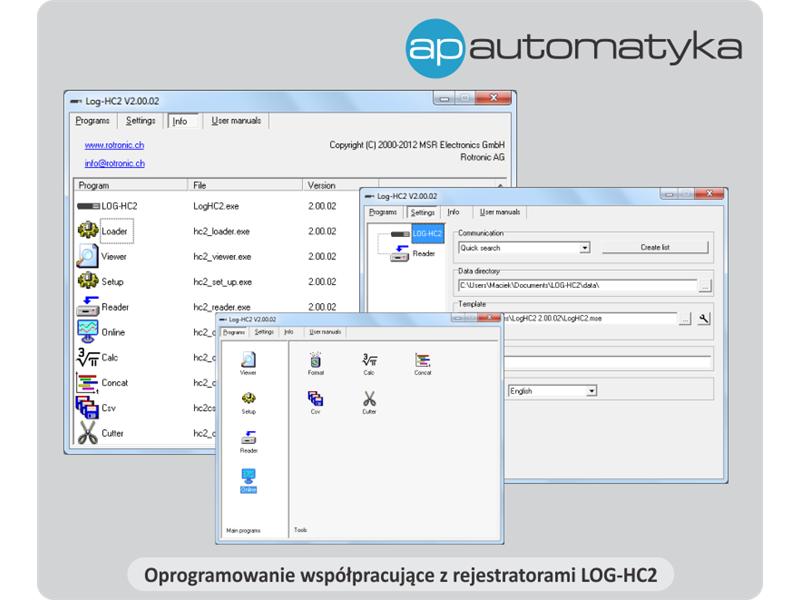Image resolution: width=800 pixels, height=600 pixels.
Task: Click the Calc root icon in Info list
Action: coord(88,357)
